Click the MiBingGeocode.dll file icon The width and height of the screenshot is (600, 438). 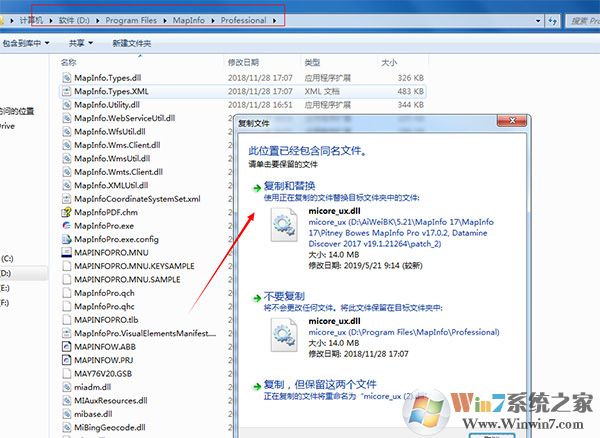[67, 427]
